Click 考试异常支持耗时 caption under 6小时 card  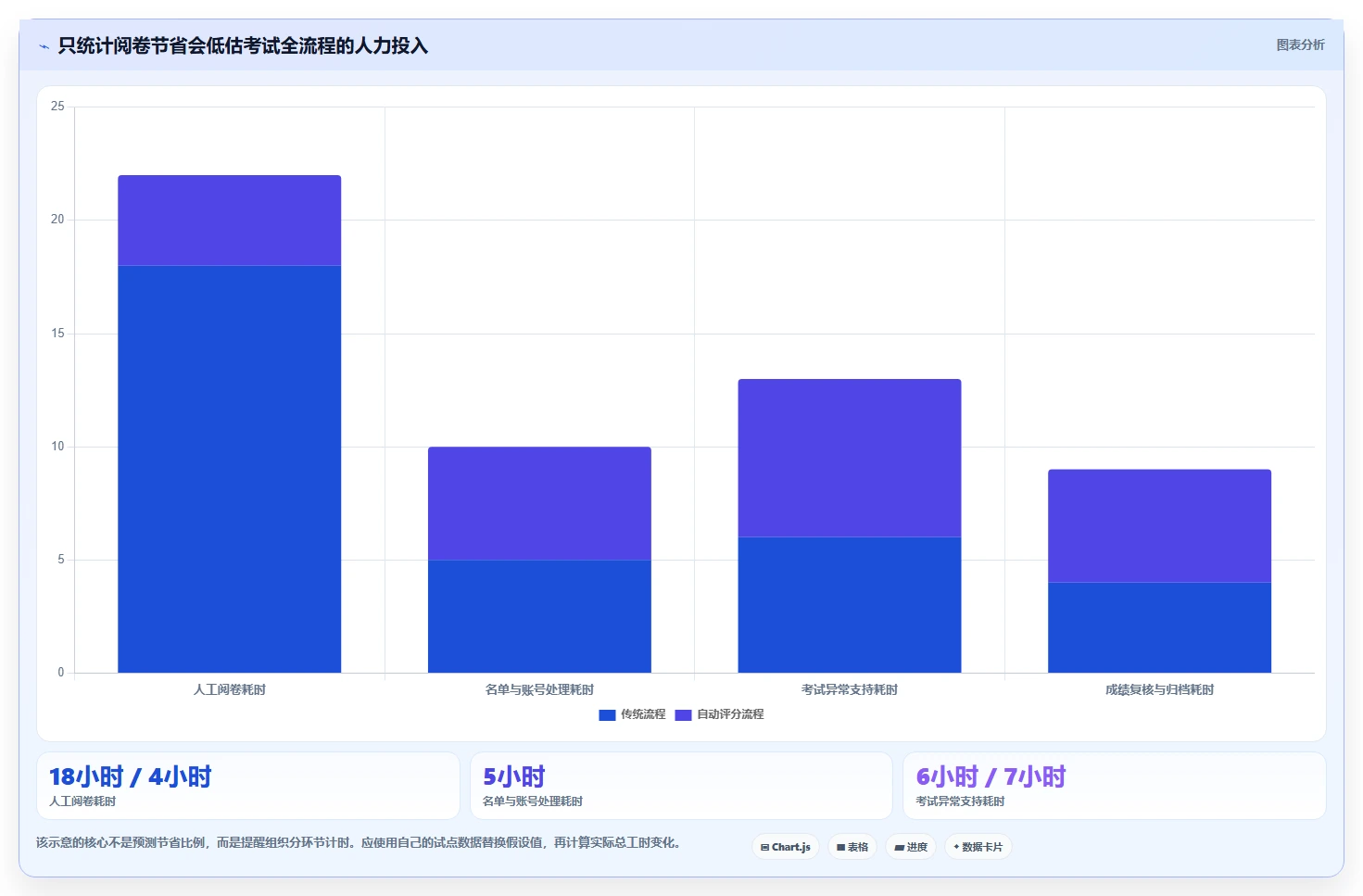pyautogui.click(x=960, y=801)
